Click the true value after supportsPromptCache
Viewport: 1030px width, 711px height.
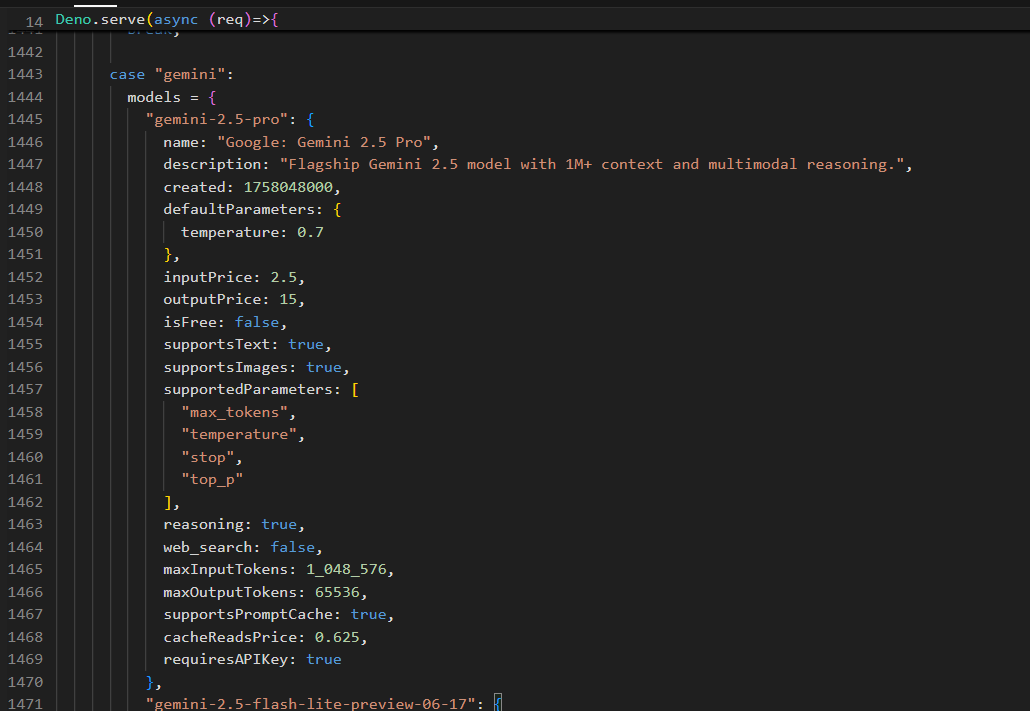[x=369, y=614]
